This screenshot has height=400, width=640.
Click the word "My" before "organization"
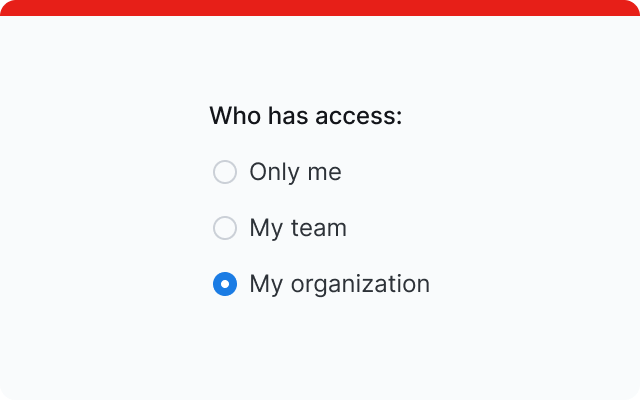coord(266,285)
